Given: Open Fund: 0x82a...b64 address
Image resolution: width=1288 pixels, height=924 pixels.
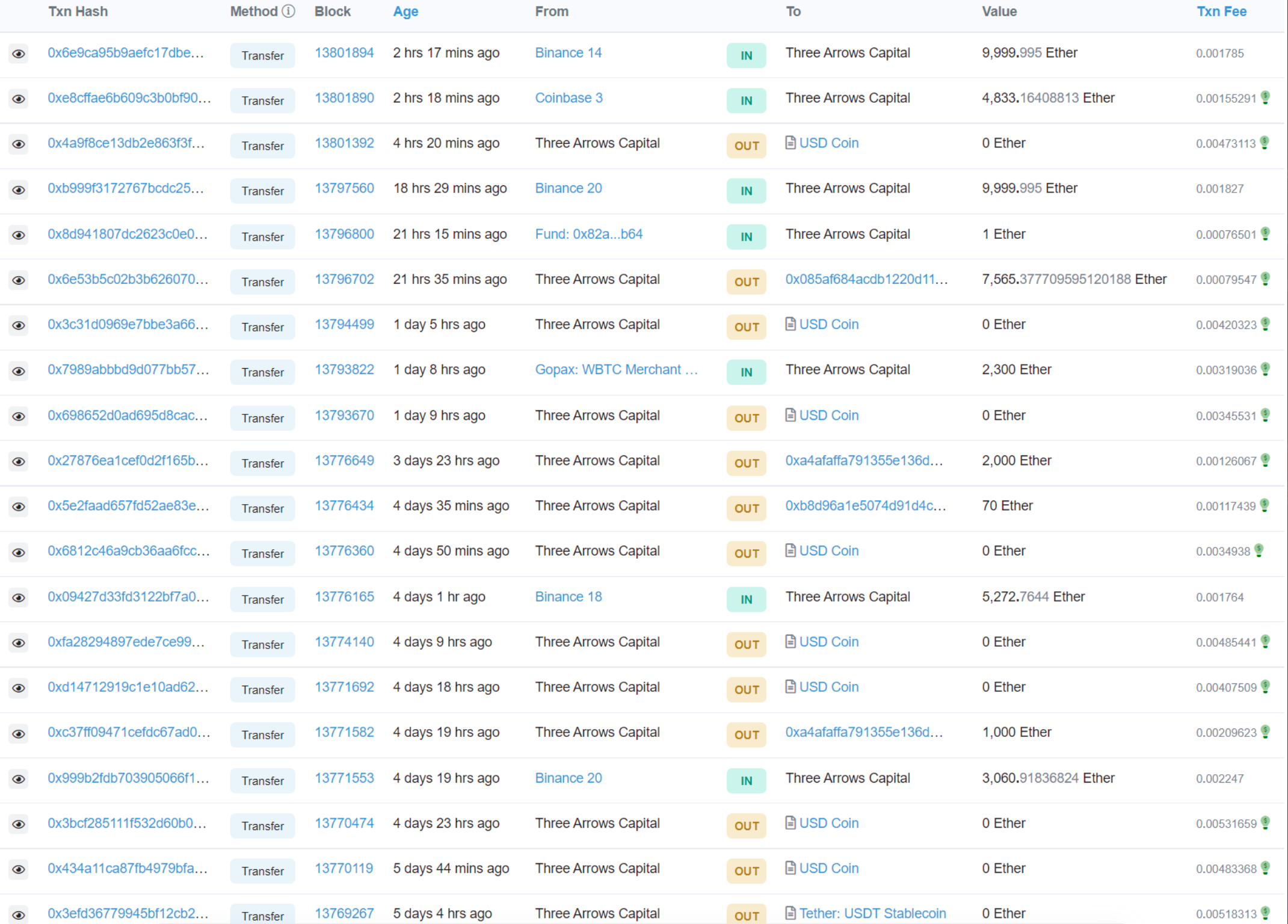Looking at the screenshot, I should 589,234.
